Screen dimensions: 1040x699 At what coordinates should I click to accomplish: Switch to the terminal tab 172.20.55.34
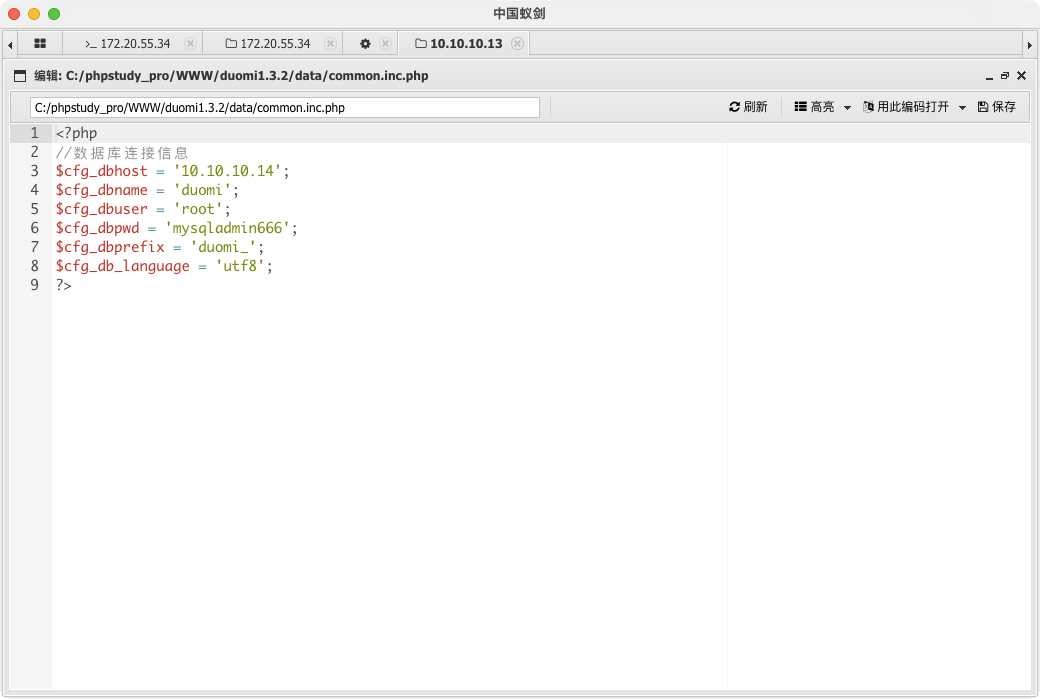[127, 44]
